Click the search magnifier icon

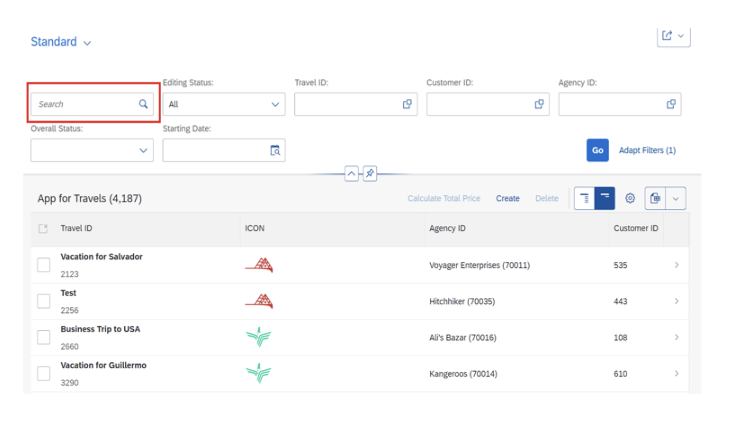pyautogui.click(x=143, y=104)
